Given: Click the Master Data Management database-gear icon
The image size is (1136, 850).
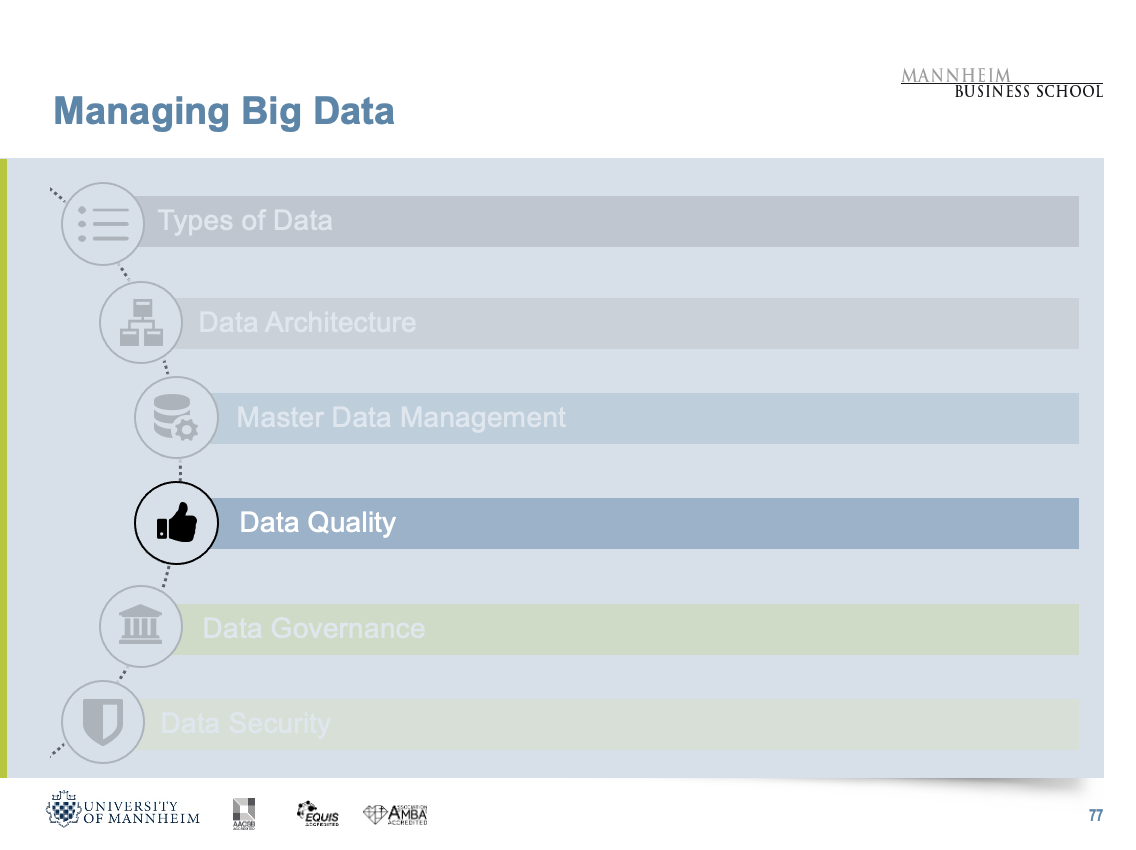Looking at the screenshot, I should 177,418.
